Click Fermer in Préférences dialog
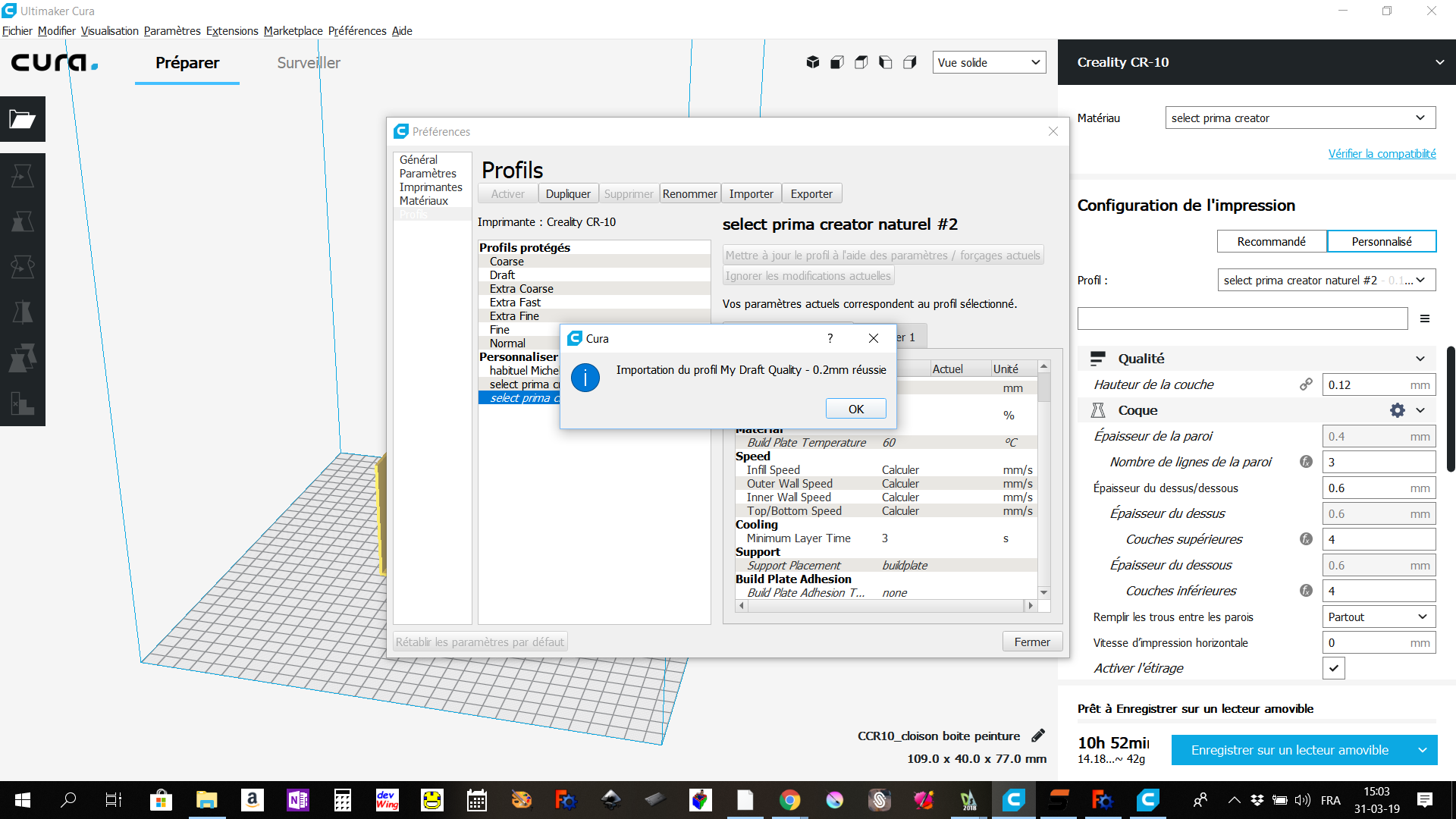Viewport: 1456px width, 819px height. tap(1032, 642)
